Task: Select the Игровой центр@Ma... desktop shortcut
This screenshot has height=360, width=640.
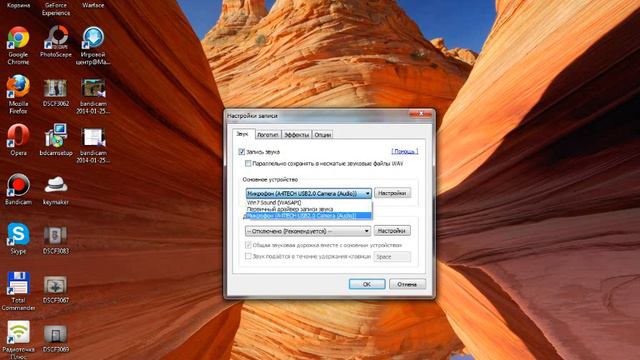Action: click(93, 45)
